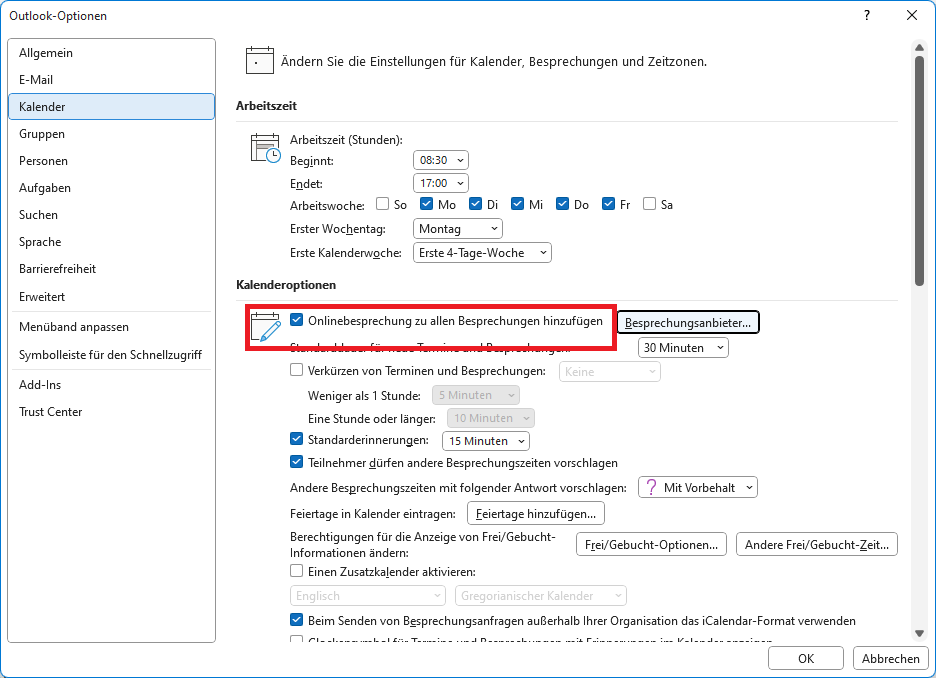Screen dimensions: 936x678
Task: Click the calendar header icon at top
Action: pos(260,61)
